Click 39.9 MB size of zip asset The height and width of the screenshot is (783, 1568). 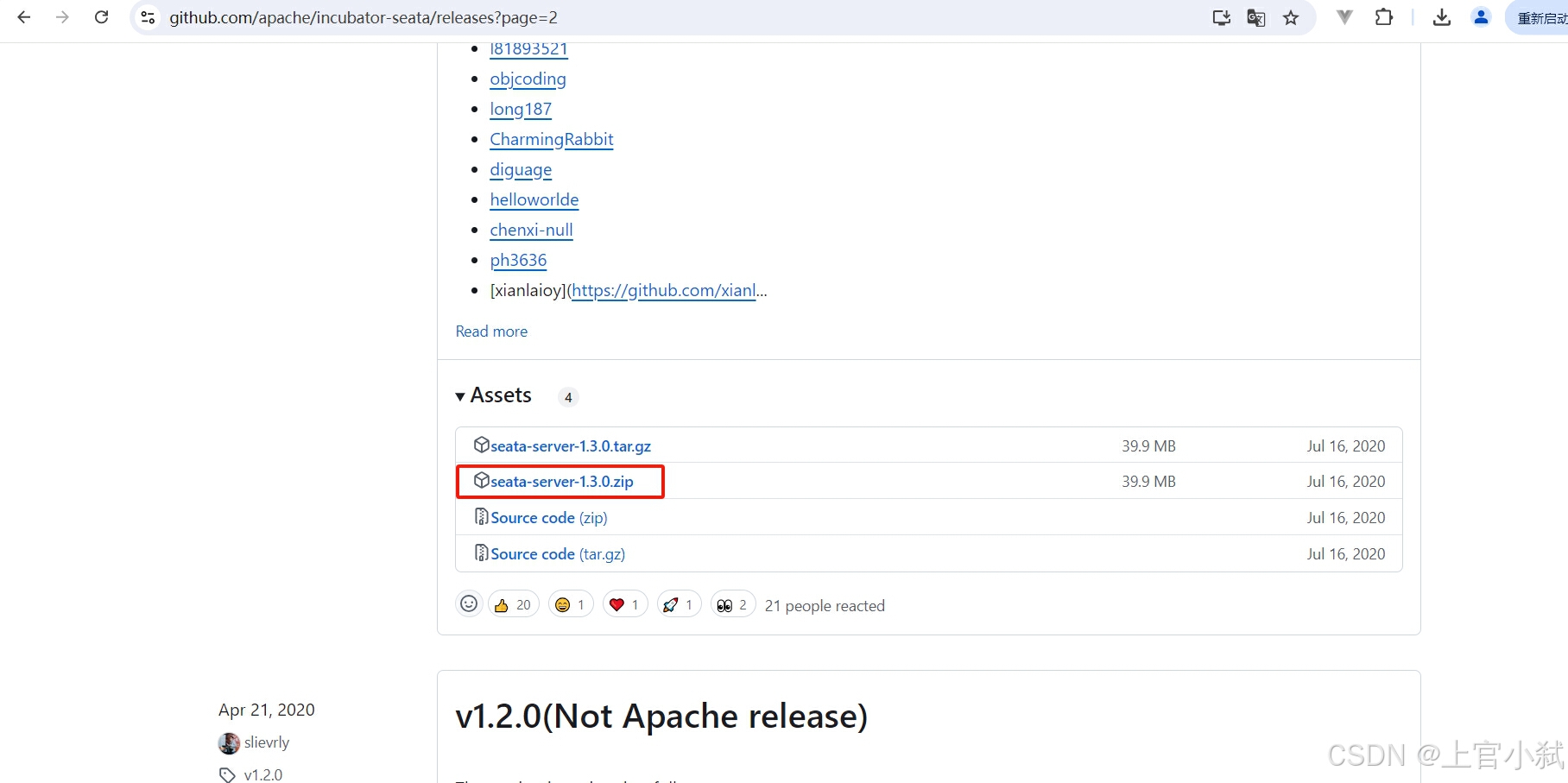pyautogui.click(x=1148, y=482)
